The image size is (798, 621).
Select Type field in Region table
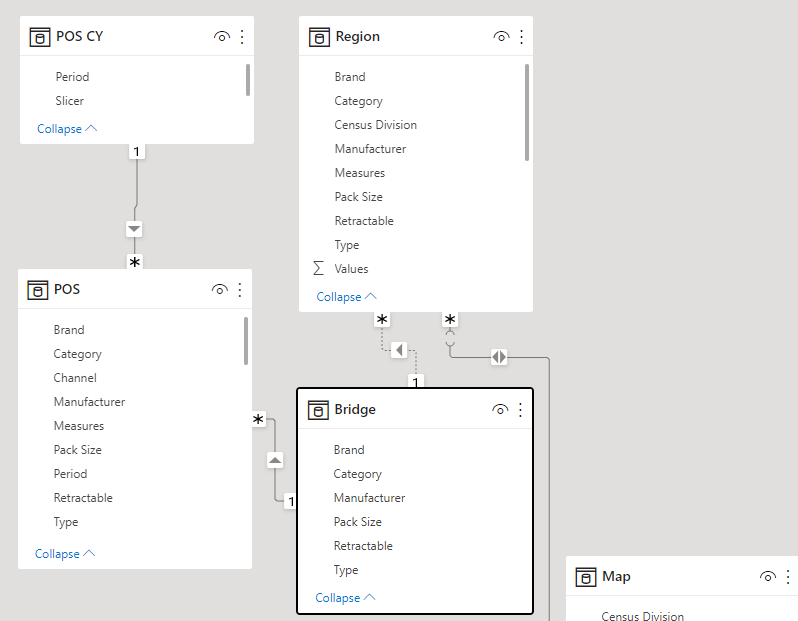pos(347,245)
